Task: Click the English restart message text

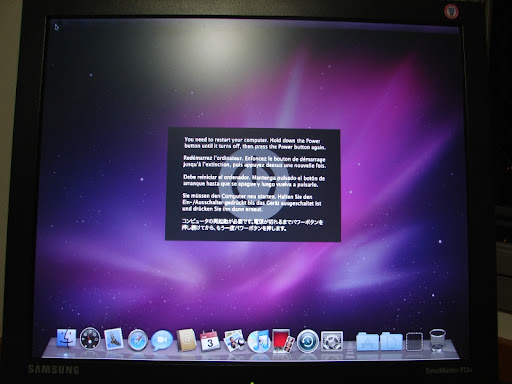Action: tap(255, 144)
